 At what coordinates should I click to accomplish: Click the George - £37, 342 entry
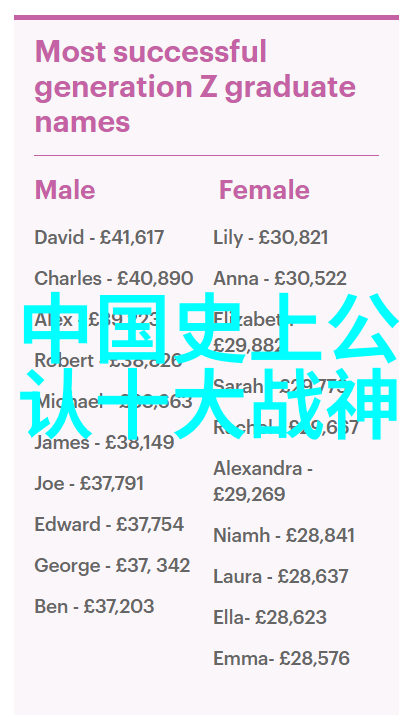tap(112, 566)
